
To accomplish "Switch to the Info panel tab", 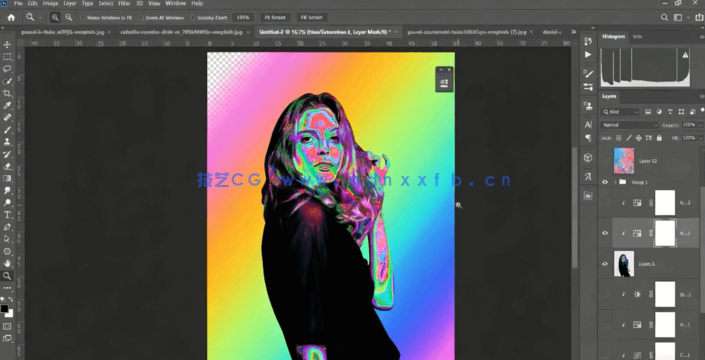I will pyautogui.click(x=637, y=36).
